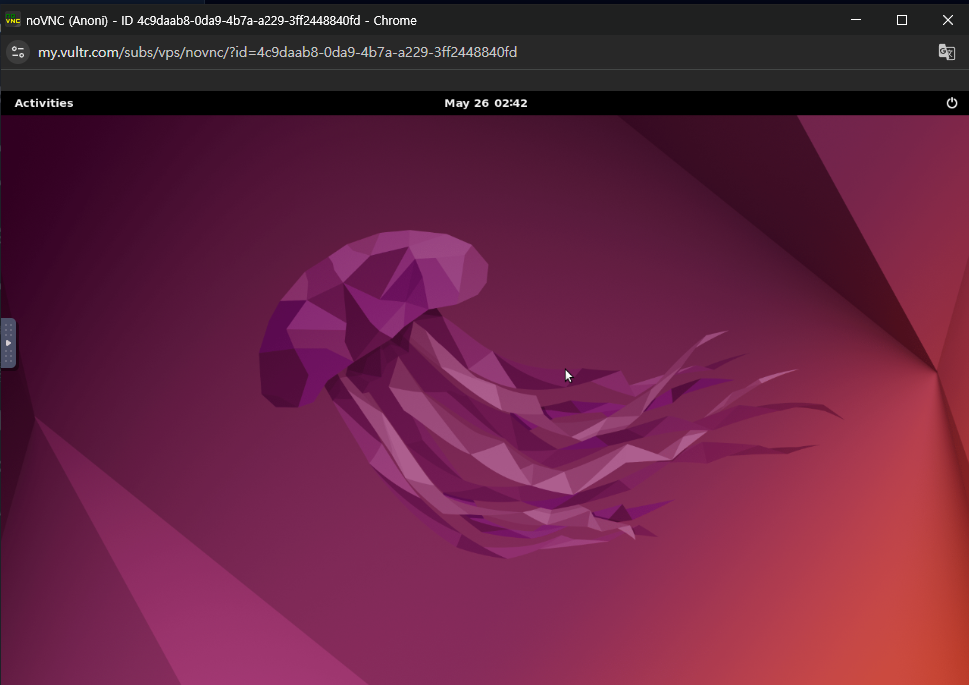This screenshot has width=969, height=685.
Task: Open the Activities overview
Action: [44, 103]
